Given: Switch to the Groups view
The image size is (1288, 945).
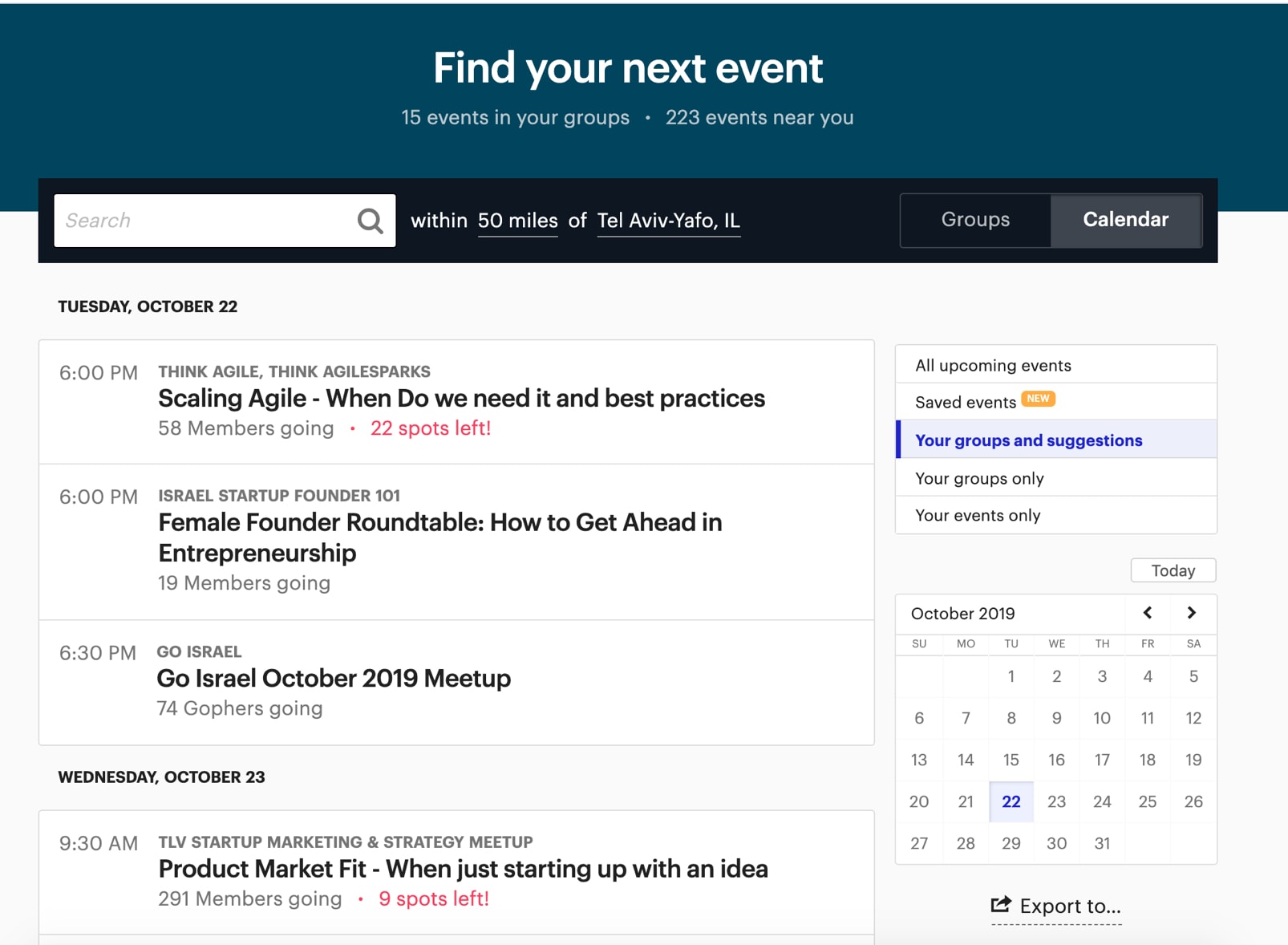Looking at the screenshot, I should pos(975,220).
